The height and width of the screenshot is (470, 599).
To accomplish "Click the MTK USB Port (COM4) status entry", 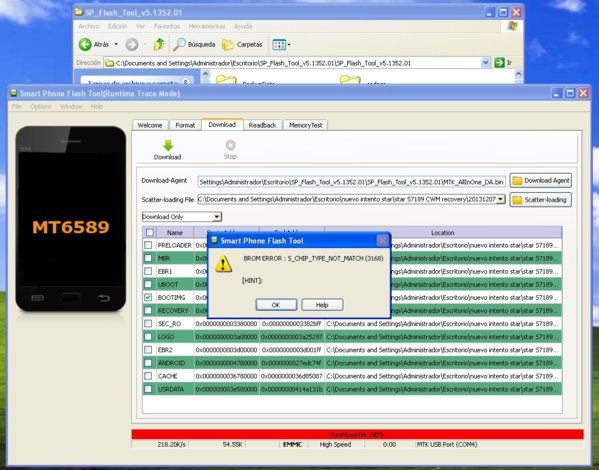I will click(x=447, y=444).
